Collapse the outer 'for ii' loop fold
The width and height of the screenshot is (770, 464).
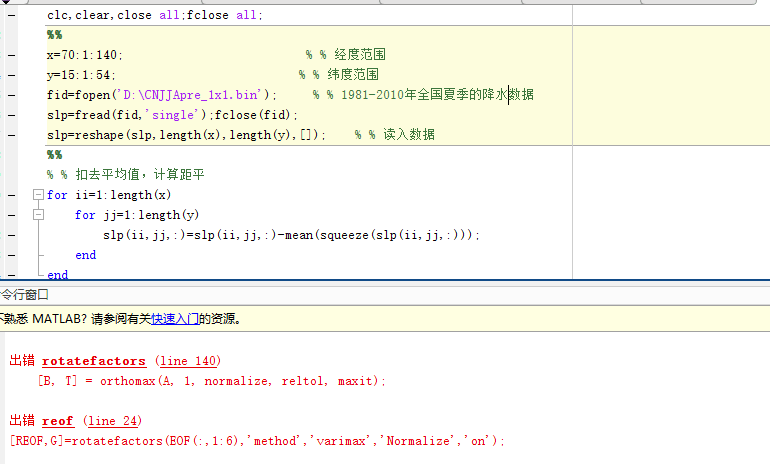39,195
